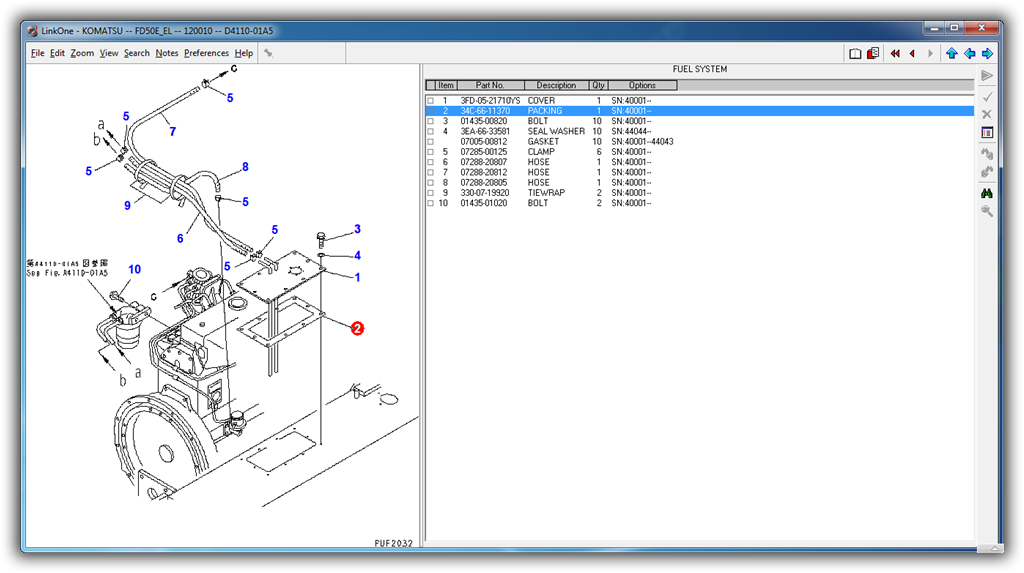Click the checkmark icon in side toolbar
The image size is (1024, 573).
click(x=987, y=97)
